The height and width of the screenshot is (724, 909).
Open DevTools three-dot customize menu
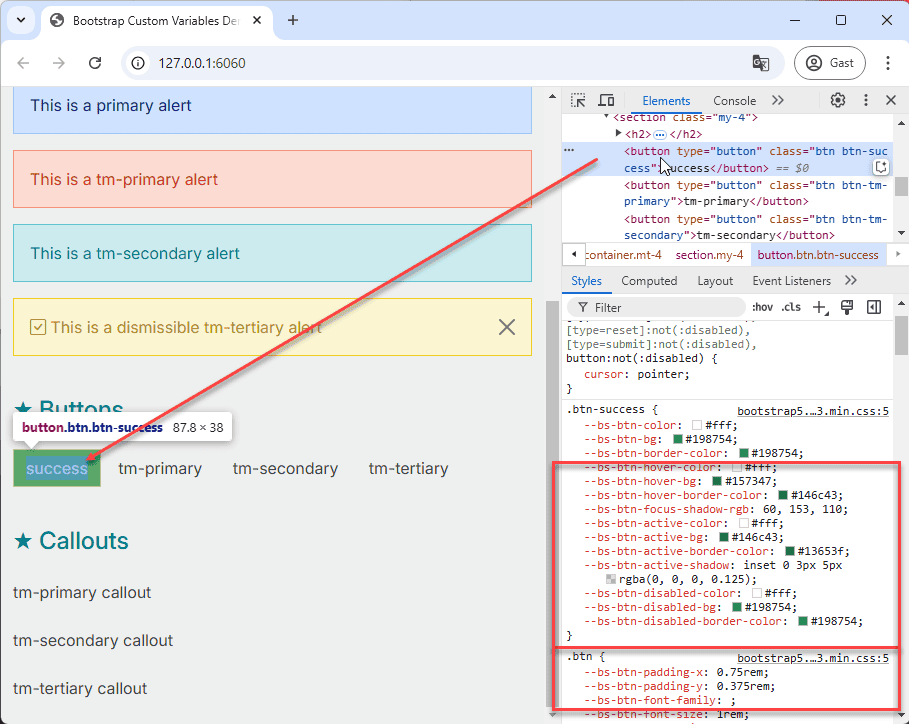(x=866, y=100)
